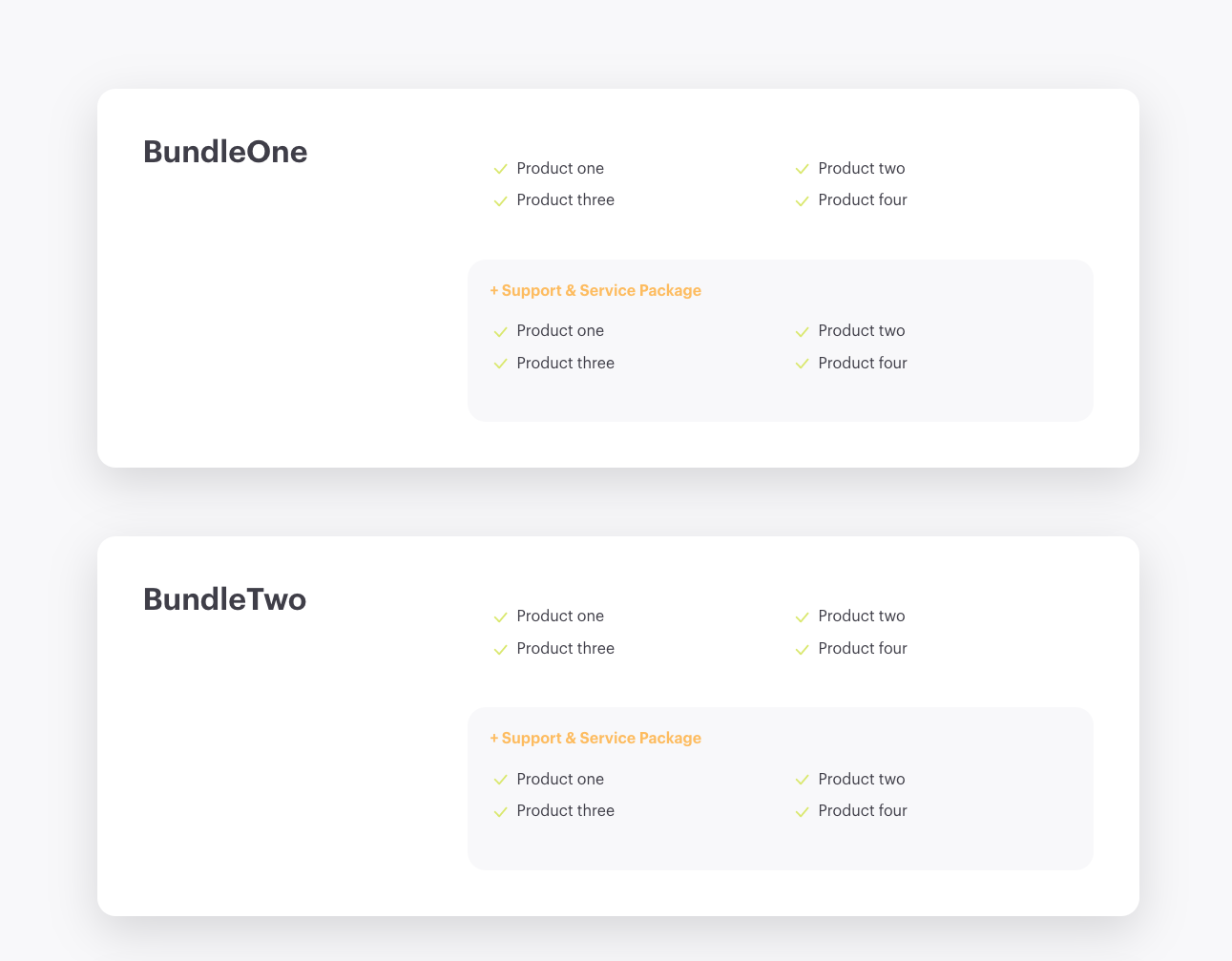Select Product four in BundleTwo top list
This screenshot has width=1232, height=961.
(863, 648)
